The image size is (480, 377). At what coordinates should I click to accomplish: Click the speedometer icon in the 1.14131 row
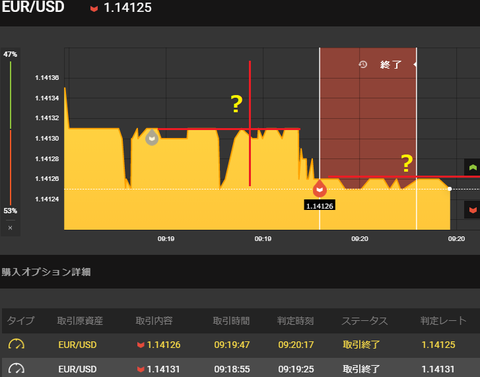coord(16,369)
